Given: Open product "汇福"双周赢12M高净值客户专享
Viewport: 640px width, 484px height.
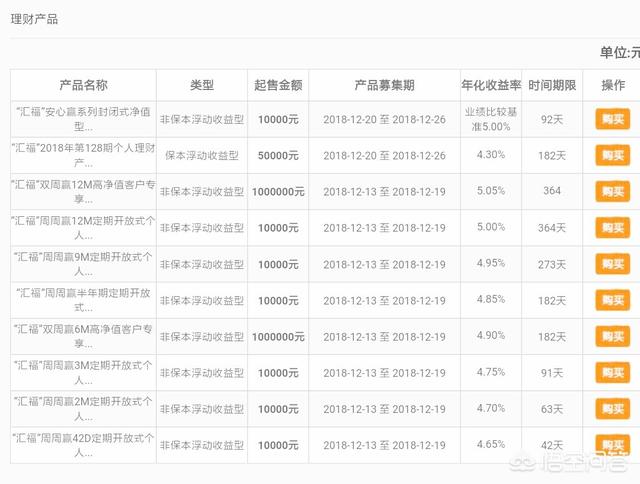Looking at the screenshot, I should point(83,191).
